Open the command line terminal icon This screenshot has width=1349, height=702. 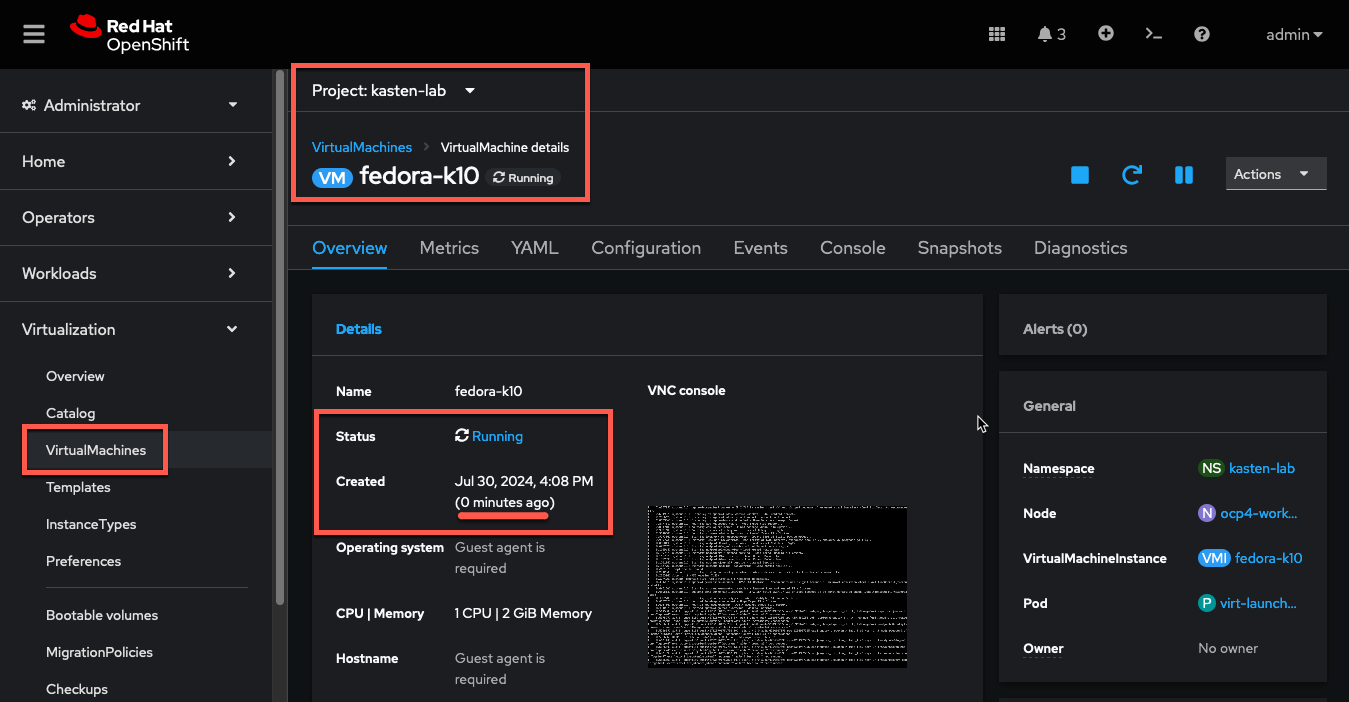(1154, 34)
